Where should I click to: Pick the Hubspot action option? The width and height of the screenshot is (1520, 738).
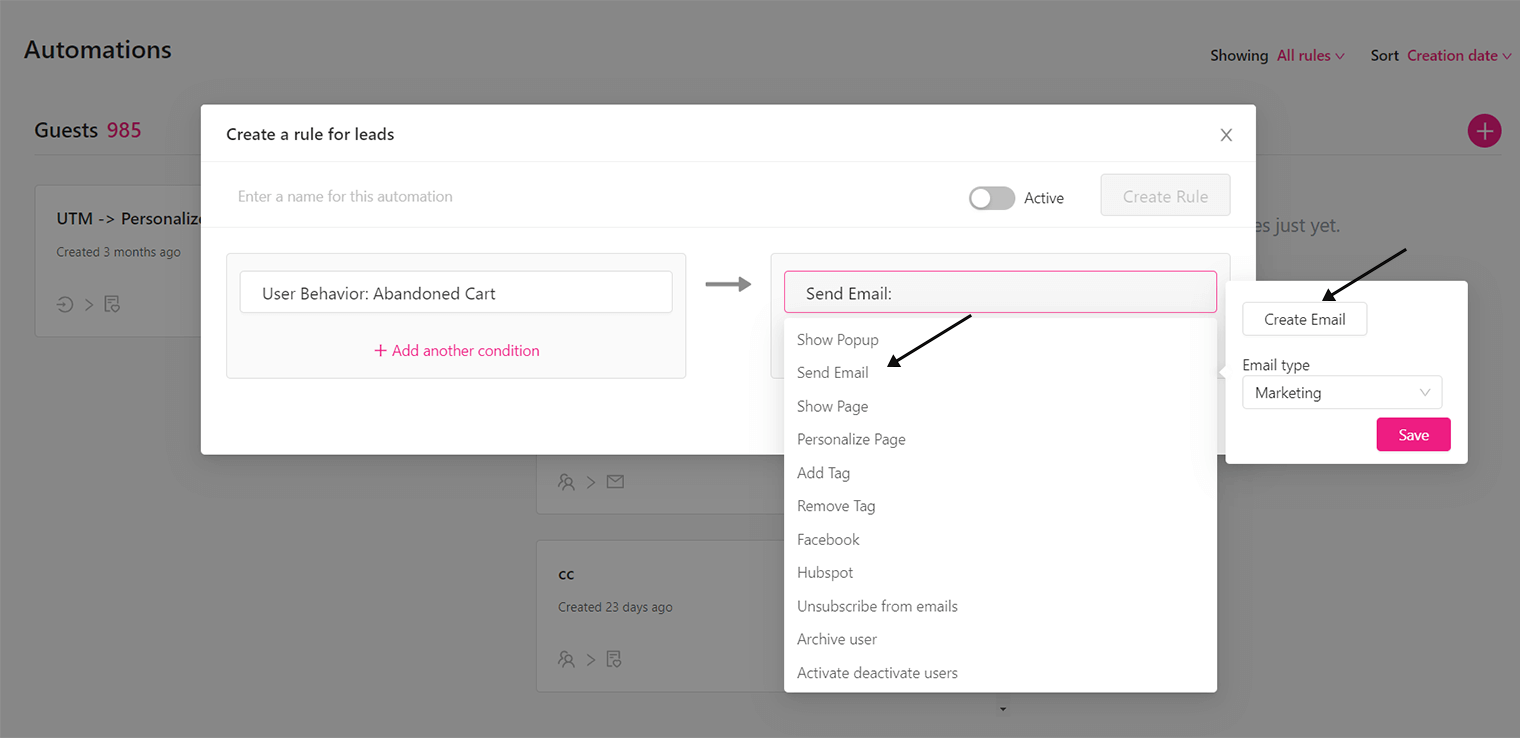[x=825, y=573]
